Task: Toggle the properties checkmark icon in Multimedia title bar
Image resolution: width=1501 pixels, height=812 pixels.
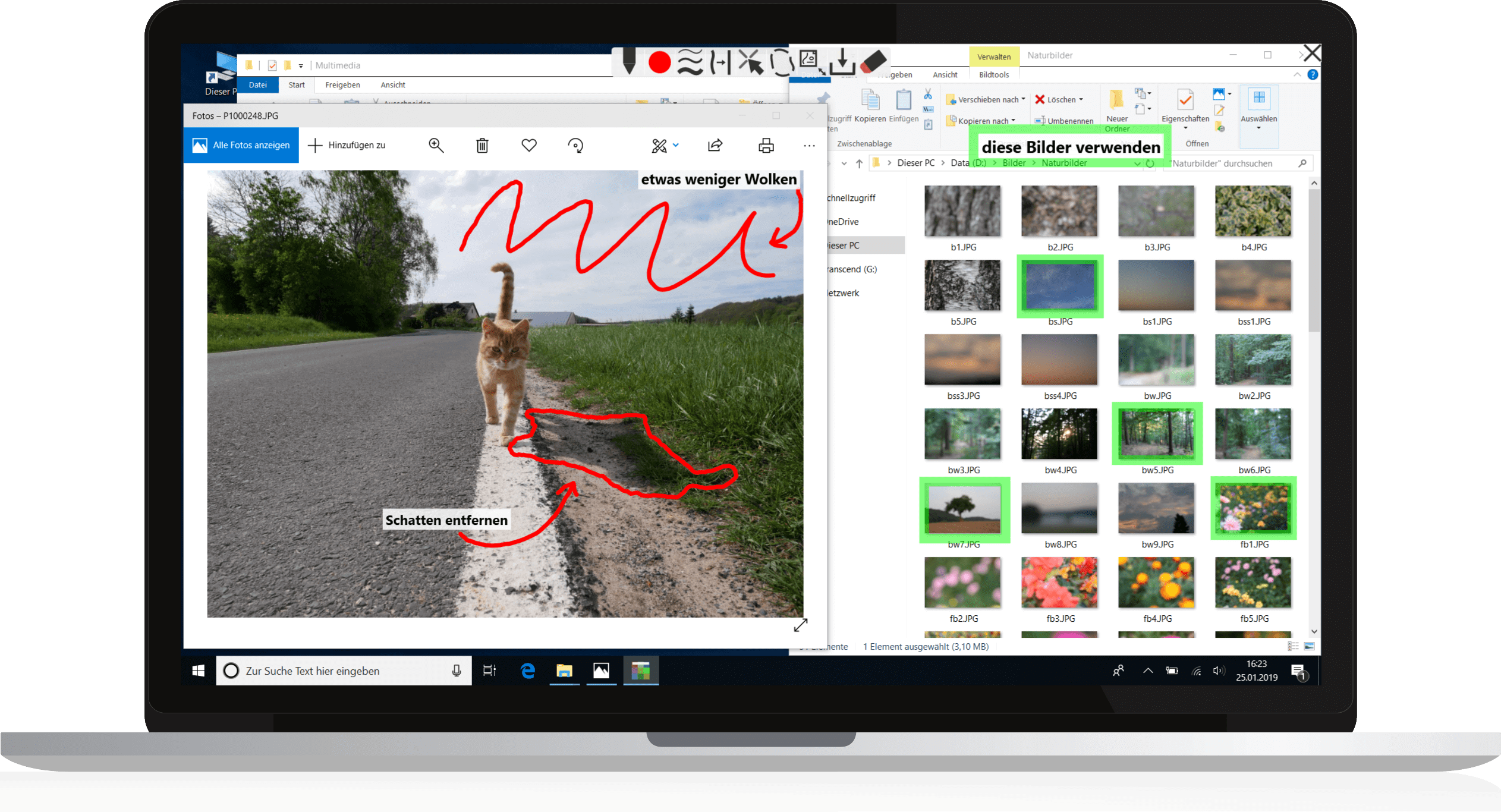Action: click(272, 65)
